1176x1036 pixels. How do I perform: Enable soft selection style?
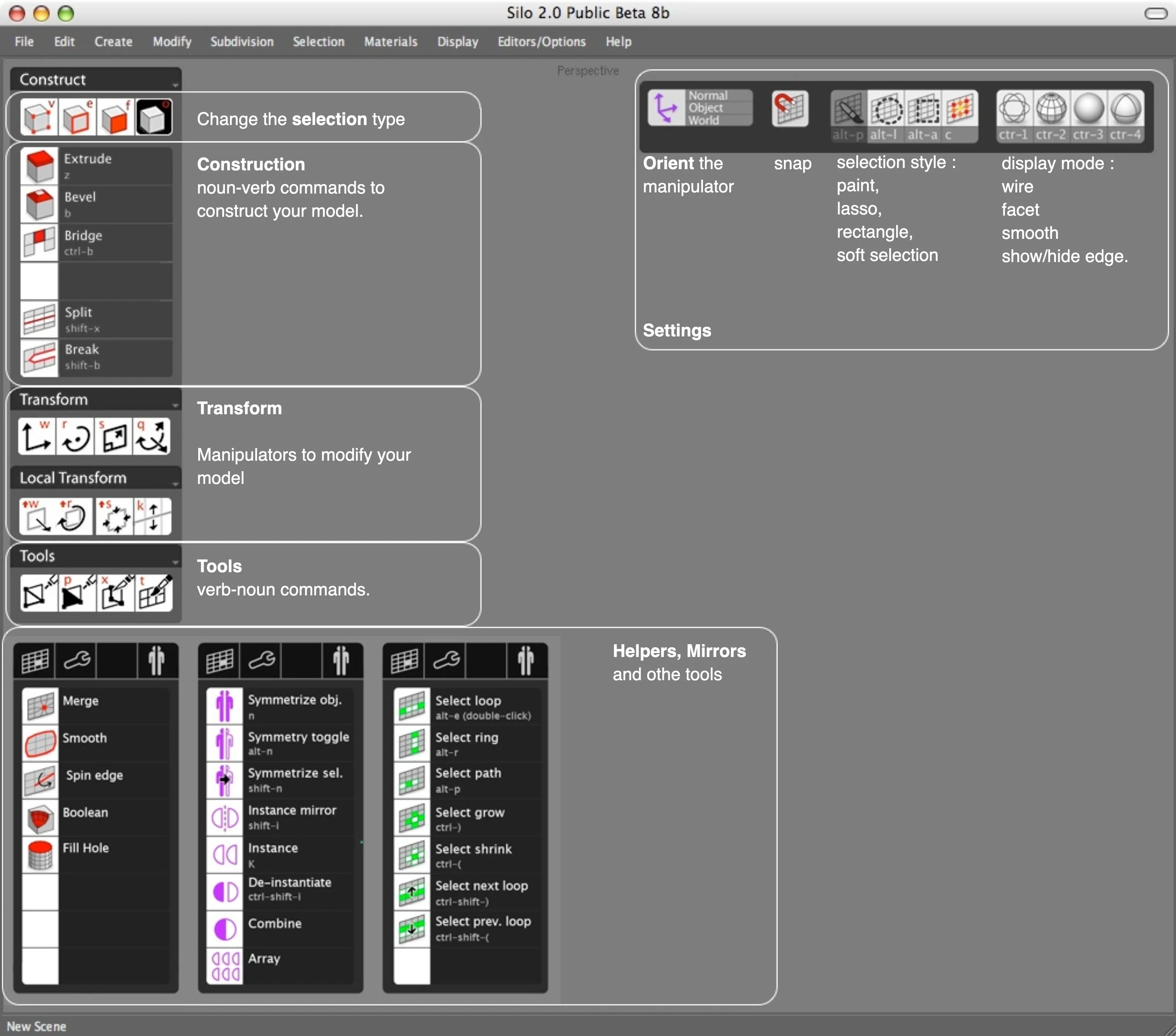(x=959, y=108)
